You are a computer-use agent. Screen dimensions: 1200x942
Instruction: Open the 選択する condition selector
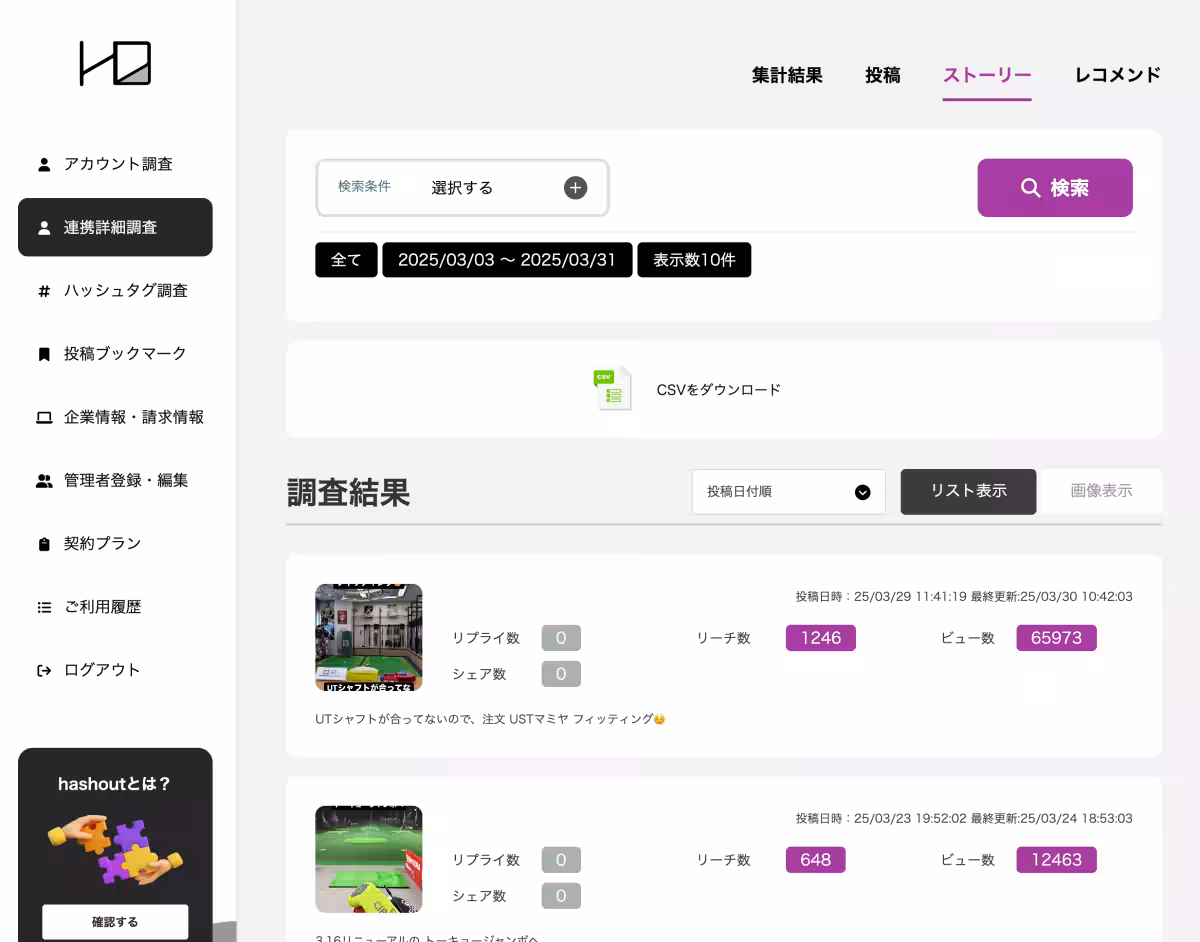[462, 188]
